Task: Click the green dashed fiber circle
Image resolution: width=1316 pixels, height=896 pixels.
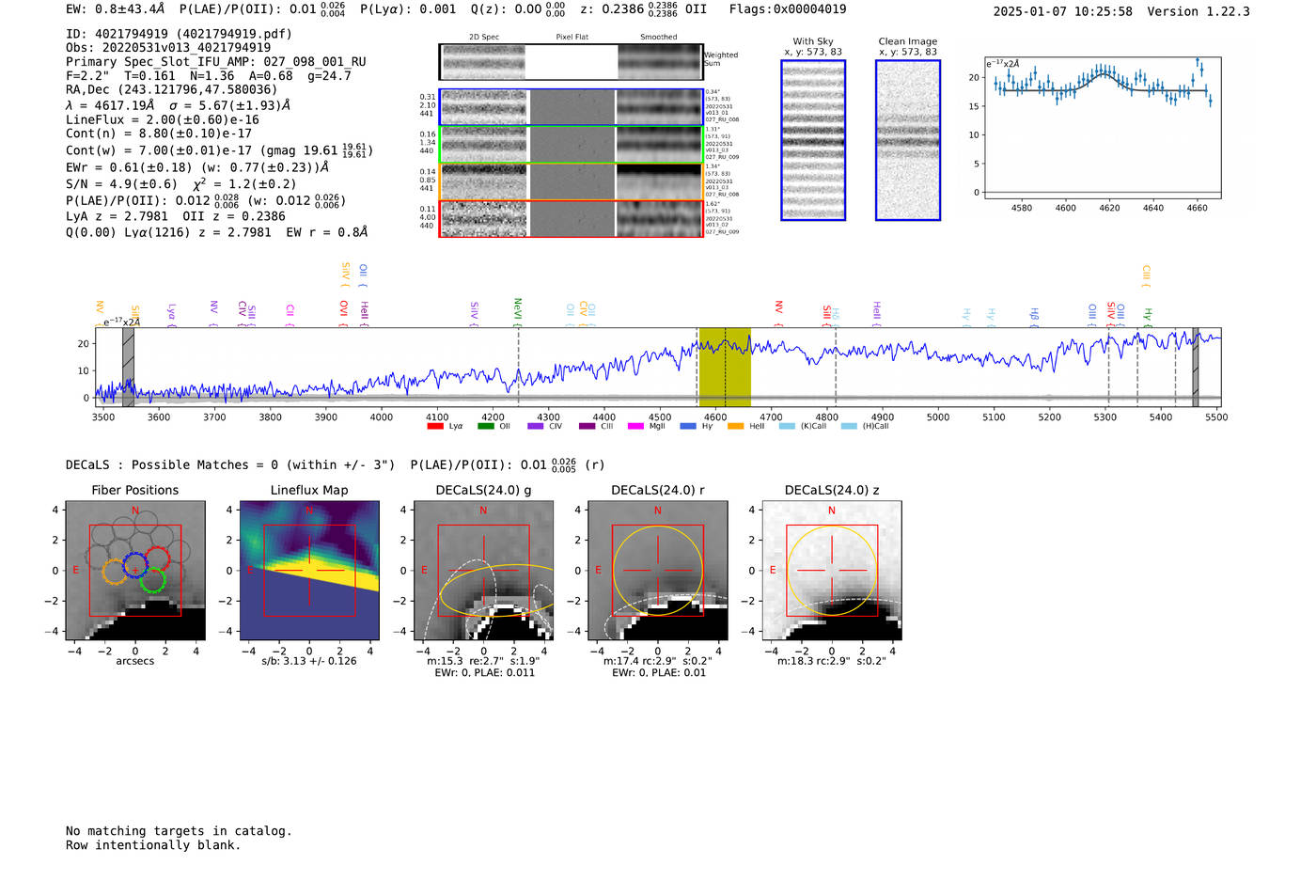Action: click(152, 580)
